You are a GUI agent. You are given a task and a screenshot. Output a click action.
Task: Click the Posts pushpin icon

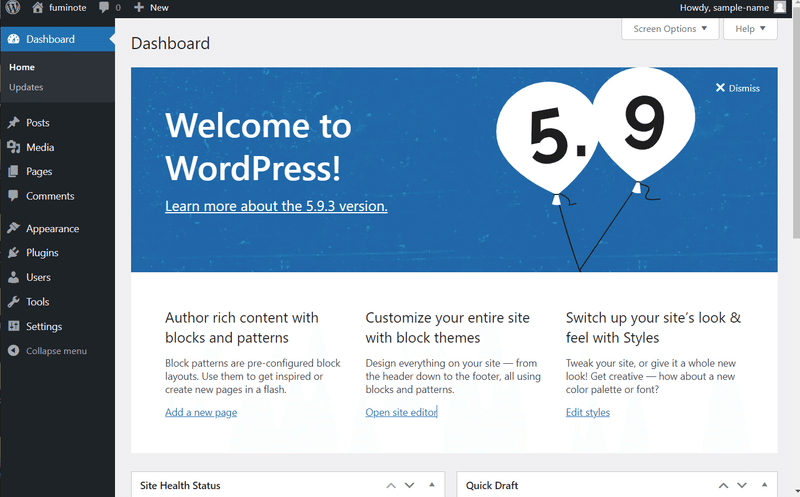13,122
